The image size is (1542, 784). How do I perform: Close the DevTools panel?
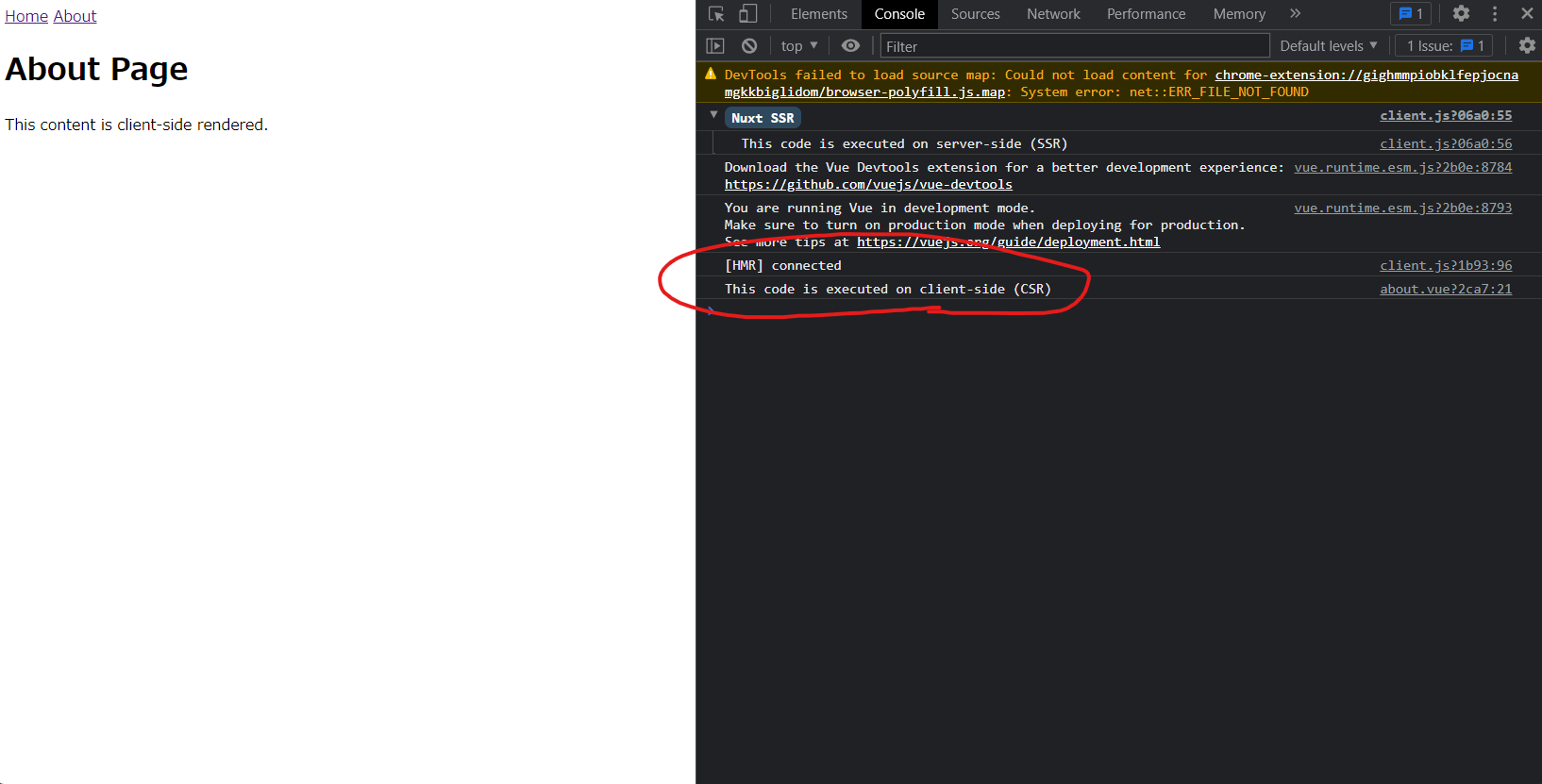pos(1527,14)
